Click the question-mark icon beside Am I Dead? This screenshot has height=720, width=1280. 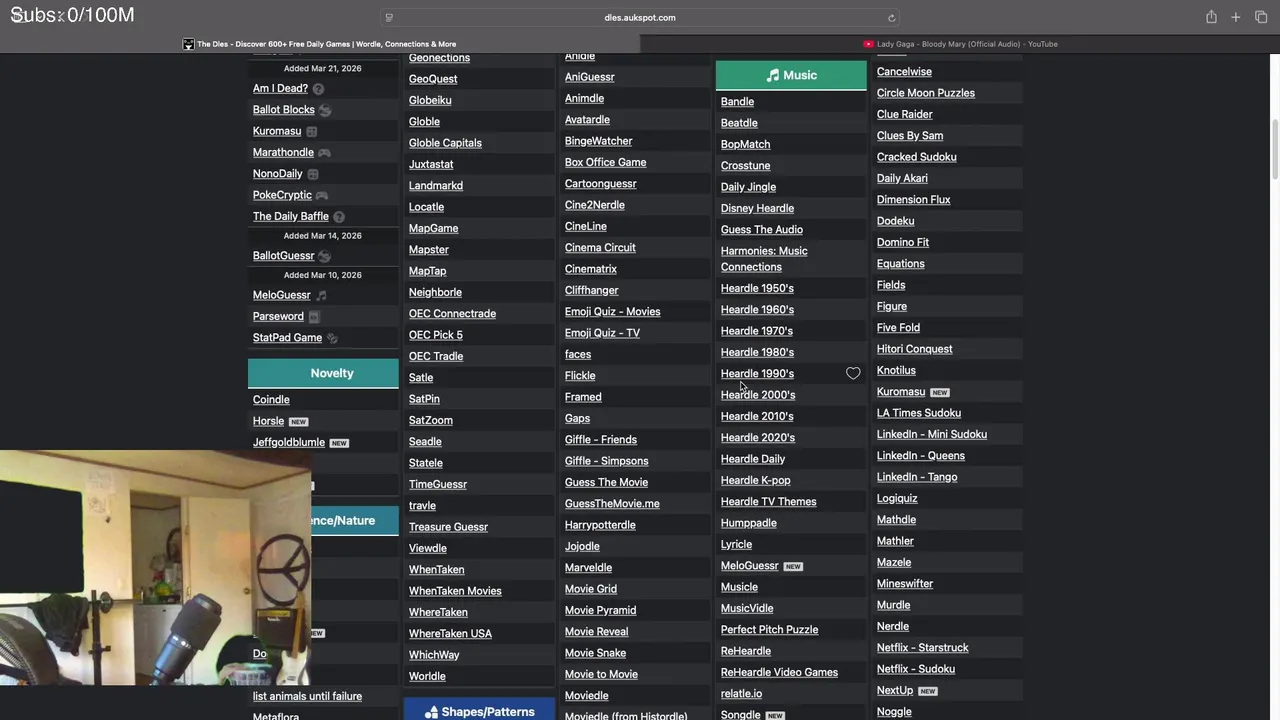click(x=318, y=89)
